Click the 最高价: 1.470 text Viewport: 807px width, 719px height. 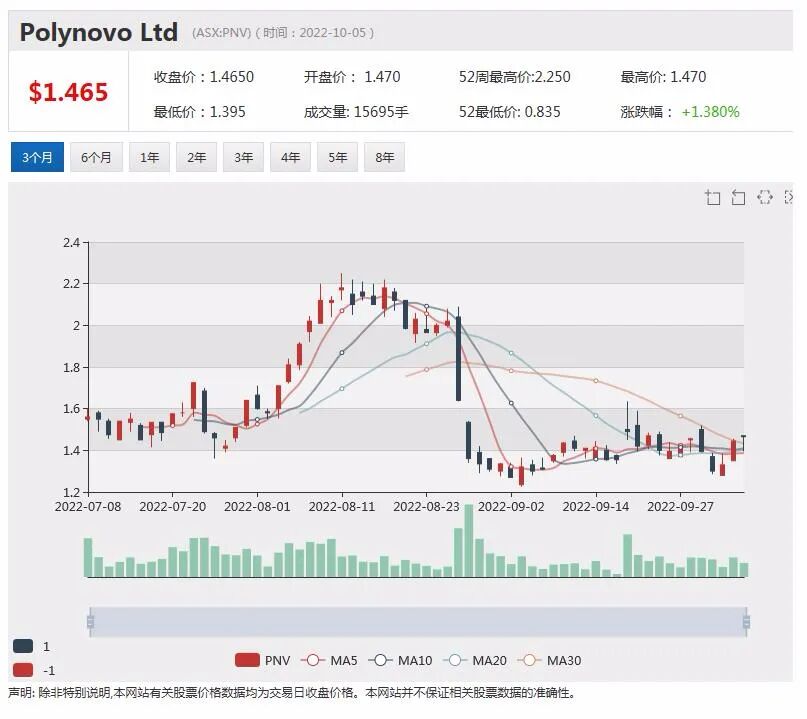coord(663,77)
